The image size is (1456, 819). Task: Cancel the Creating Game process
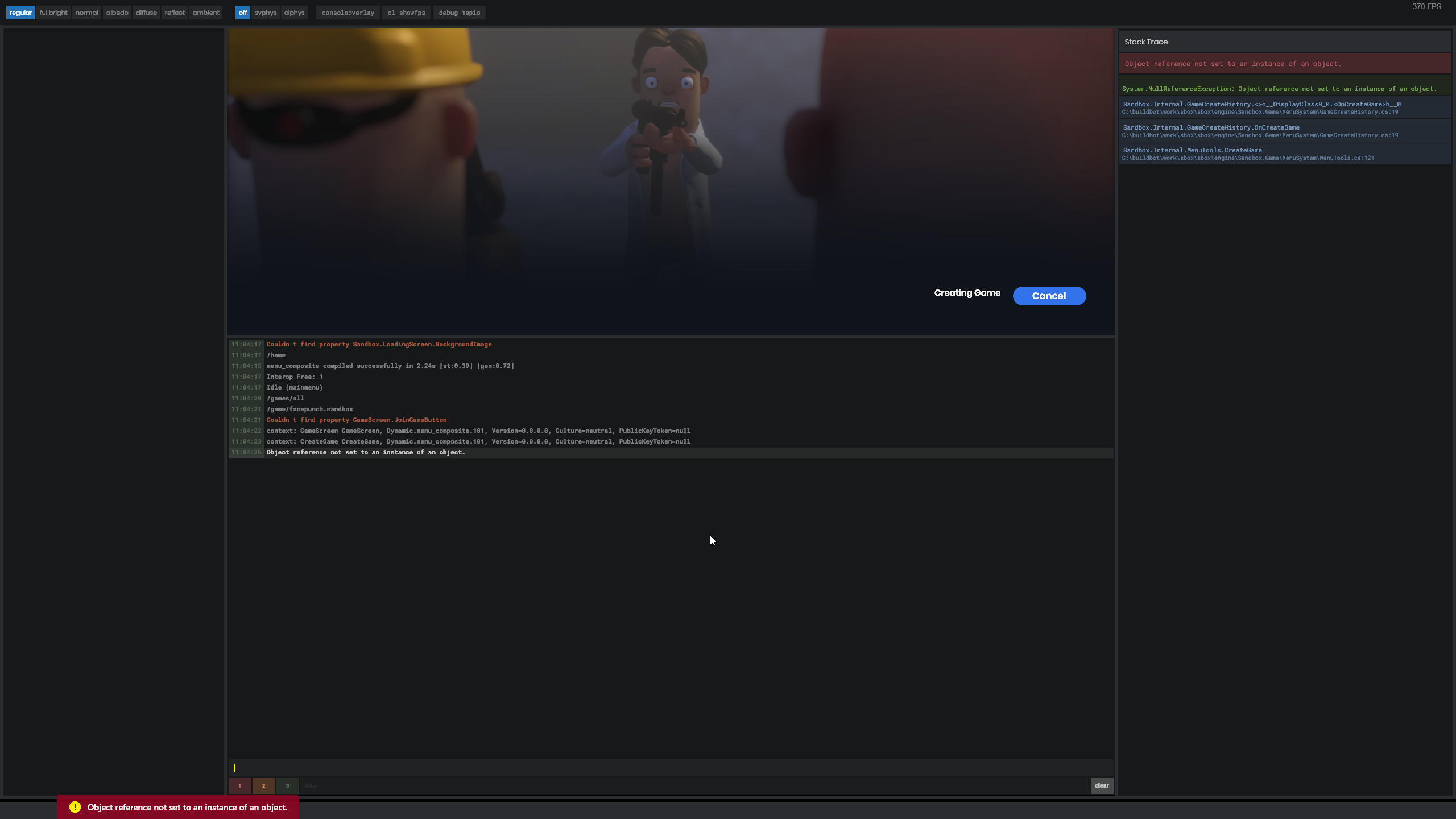[x=1049, y=296]
